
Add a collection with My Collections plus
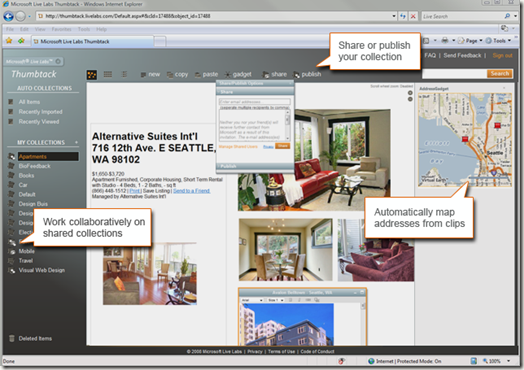click(76, 142)
